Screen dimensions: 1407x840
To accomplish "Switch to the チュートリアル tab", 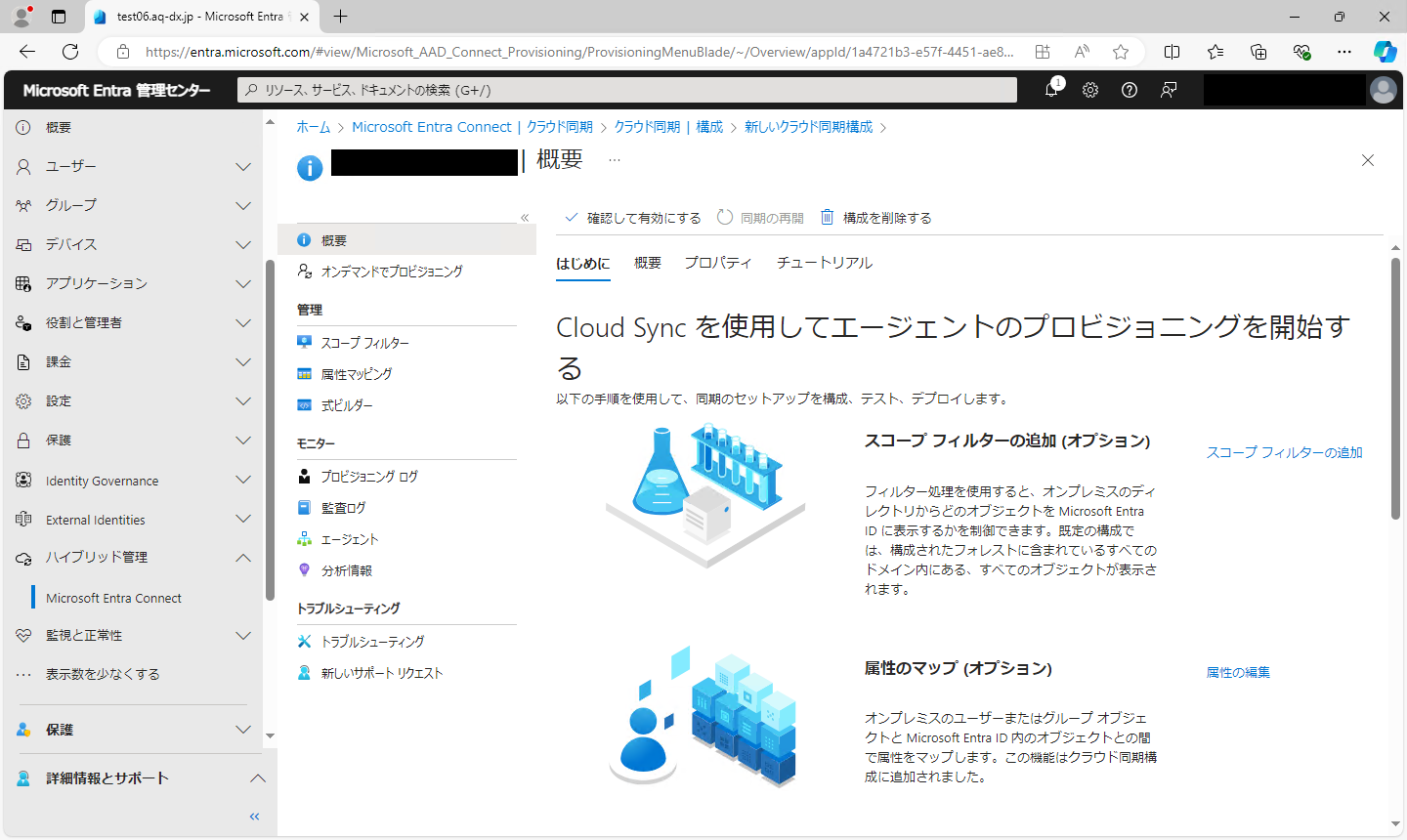I will pyautogui.click(x=825, y=263).
